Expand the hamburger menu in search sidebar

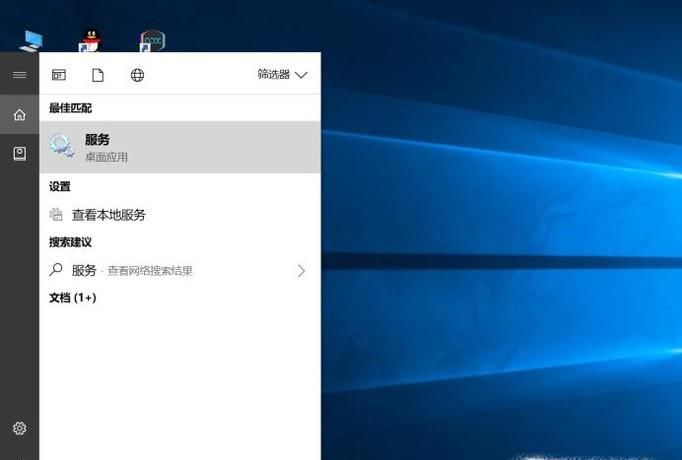tap(19, 75)
